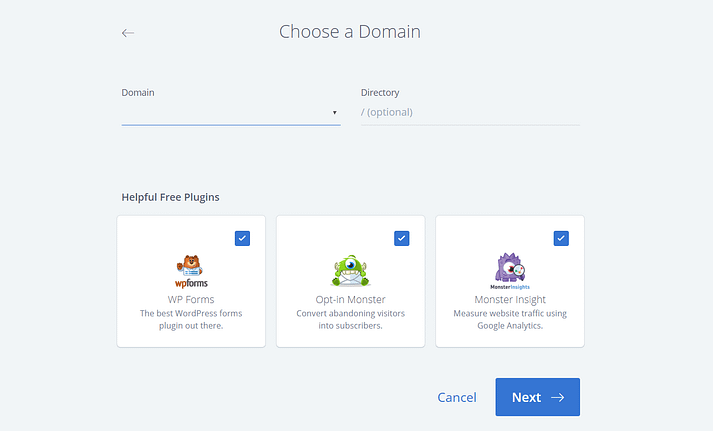Click the 'Domain' field label
Screen dimensions: 713x431
click(x=138, y=92)
